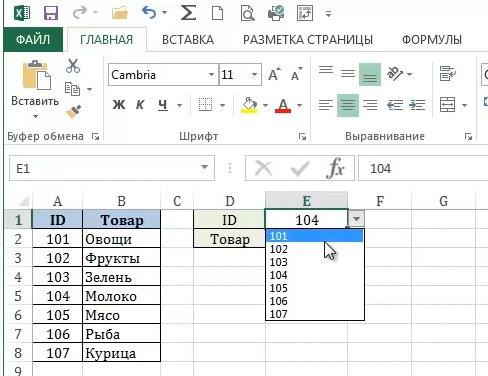Viewport: 488px width, 376px height.
Task: Toggle bold formatting Ж
Action: 119,105
